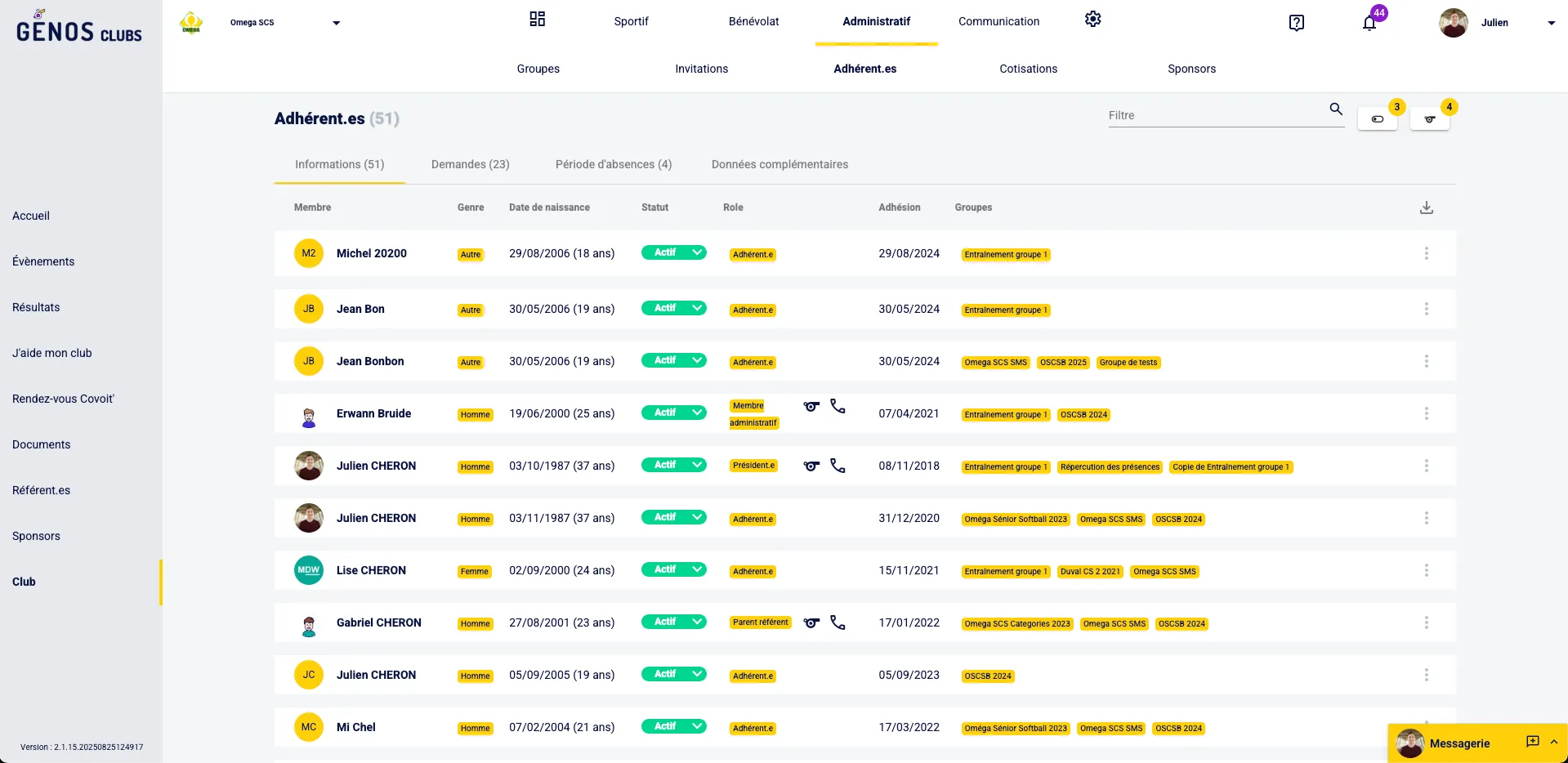Click the phone icon in Gabriel CHERON's row

pyautogui.click(x=838, y=622)
